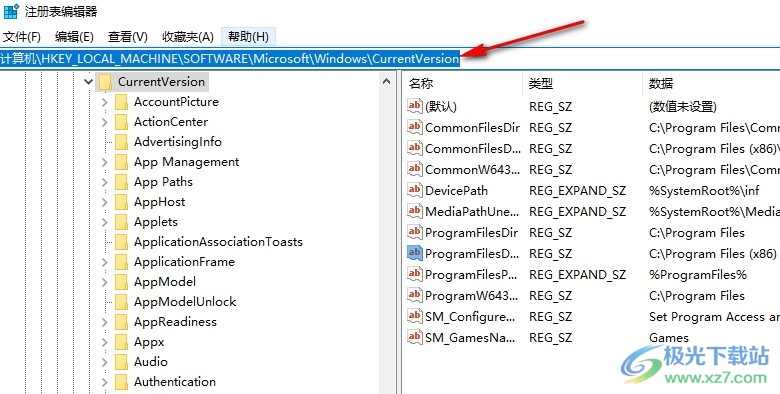Expand the App Management key
The width and height of the screenshot is (780, 394).
tap(104, 162)
